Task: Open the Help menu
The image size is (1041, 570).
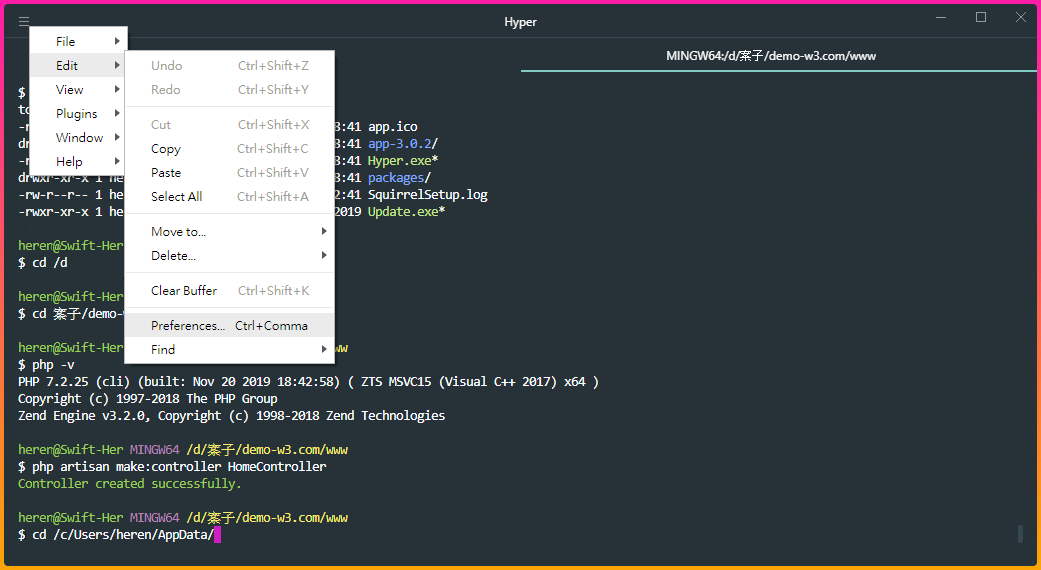Action: (x=78, y=161)
